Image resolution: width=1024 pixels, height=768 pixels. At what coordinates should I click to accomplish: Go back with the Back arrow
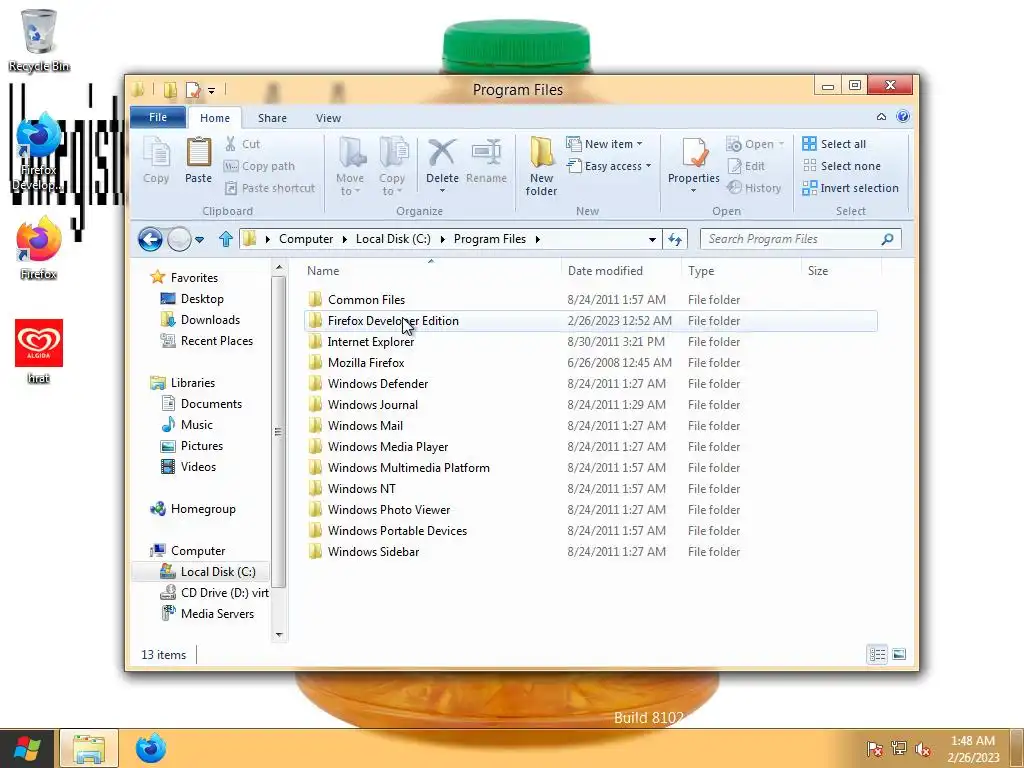150,239
